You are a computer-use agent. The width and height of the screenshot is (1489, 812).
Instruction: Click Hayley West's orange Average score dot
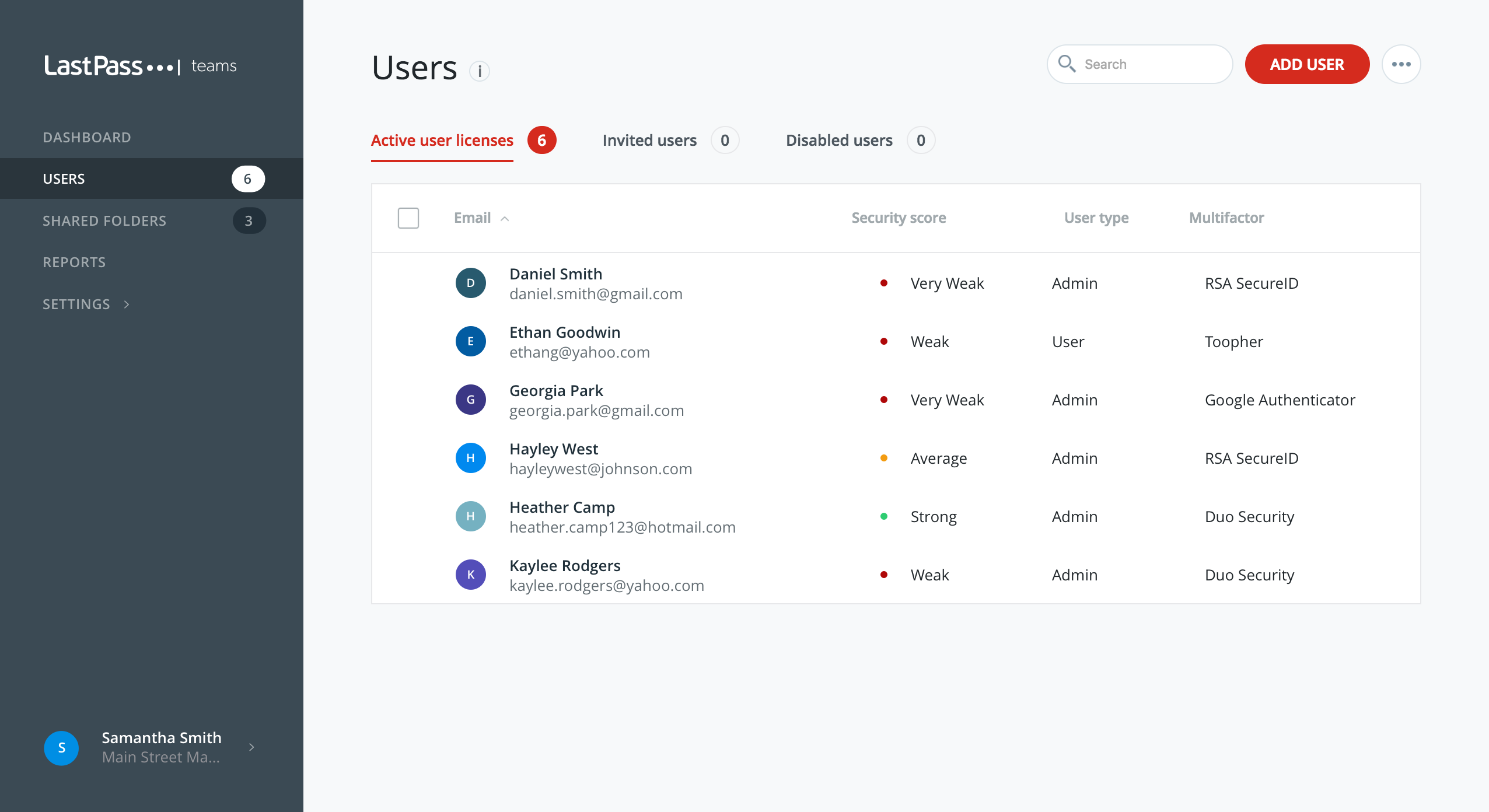pos(884,458)
